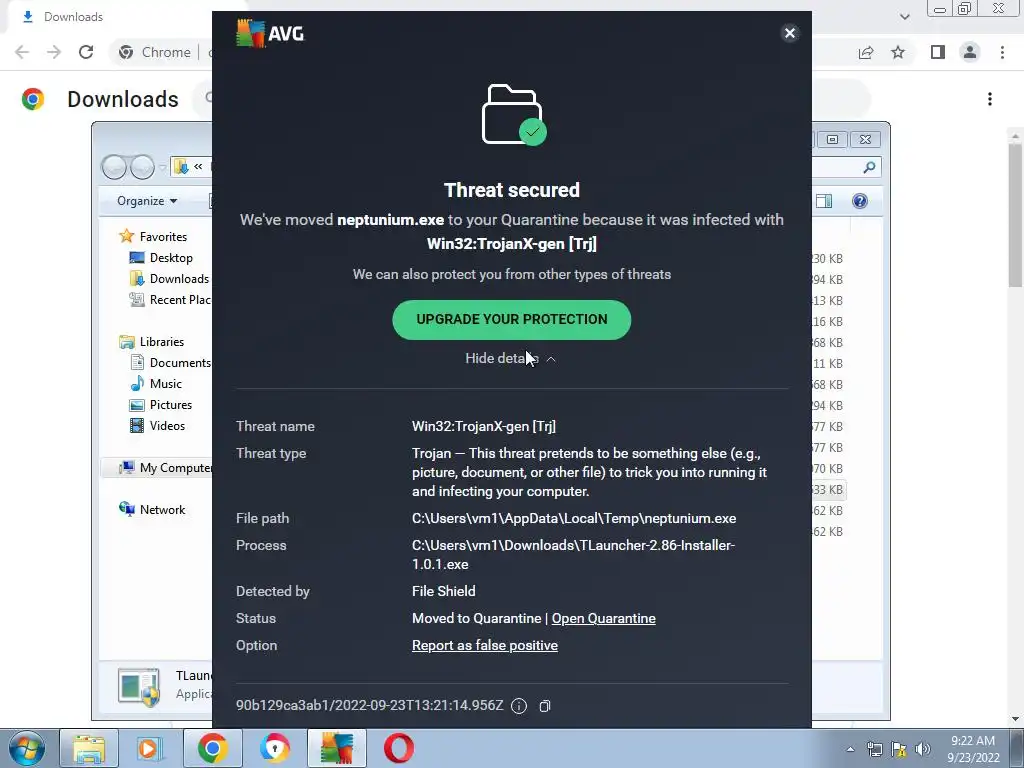Open the Action Center flag tray icon
Screen dimensions: 1024x768
coord(899,749)
